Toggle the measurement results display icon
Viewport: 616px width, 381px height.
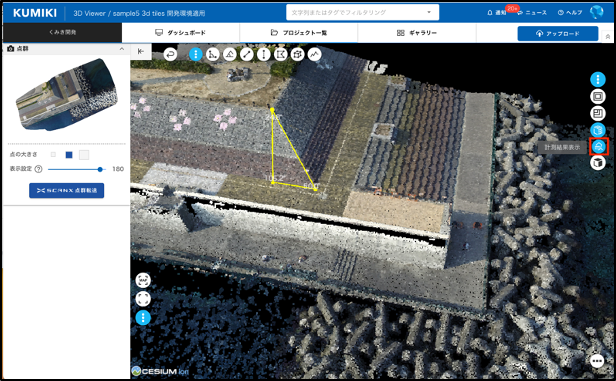click(598, 147)
